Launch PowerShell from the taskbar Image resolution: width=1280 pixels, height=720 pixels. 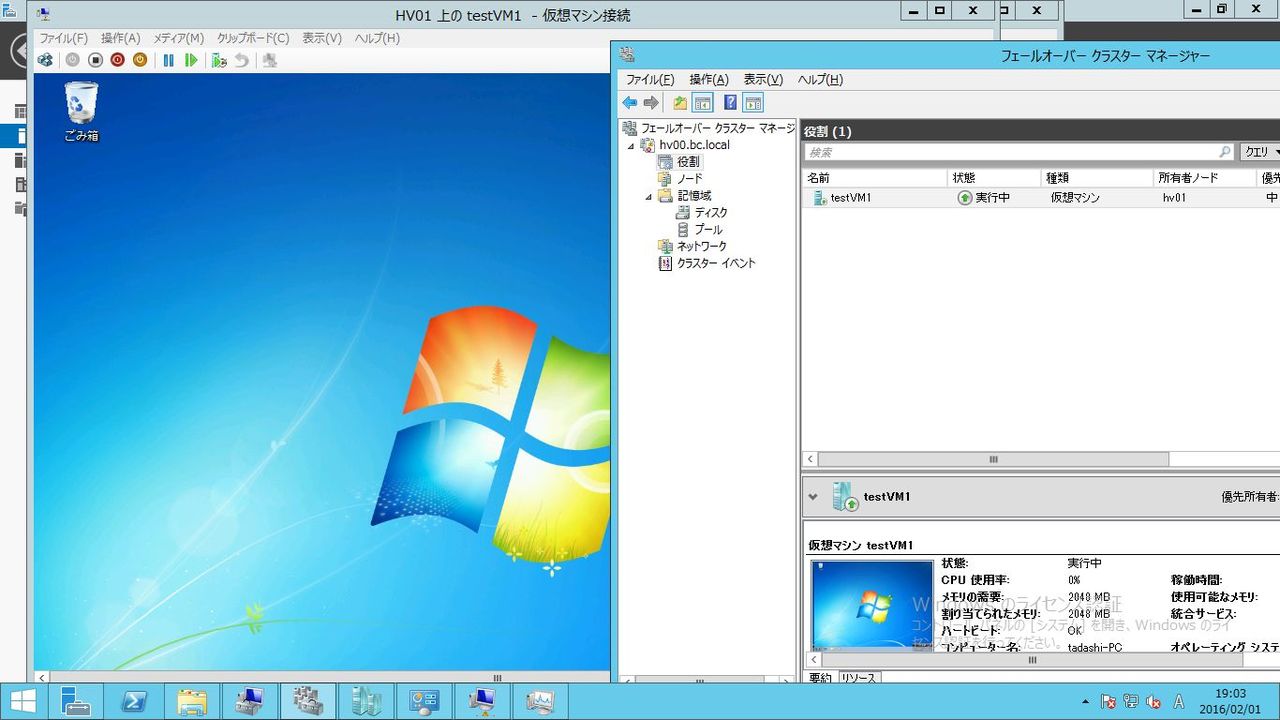(x=134, y=701)
